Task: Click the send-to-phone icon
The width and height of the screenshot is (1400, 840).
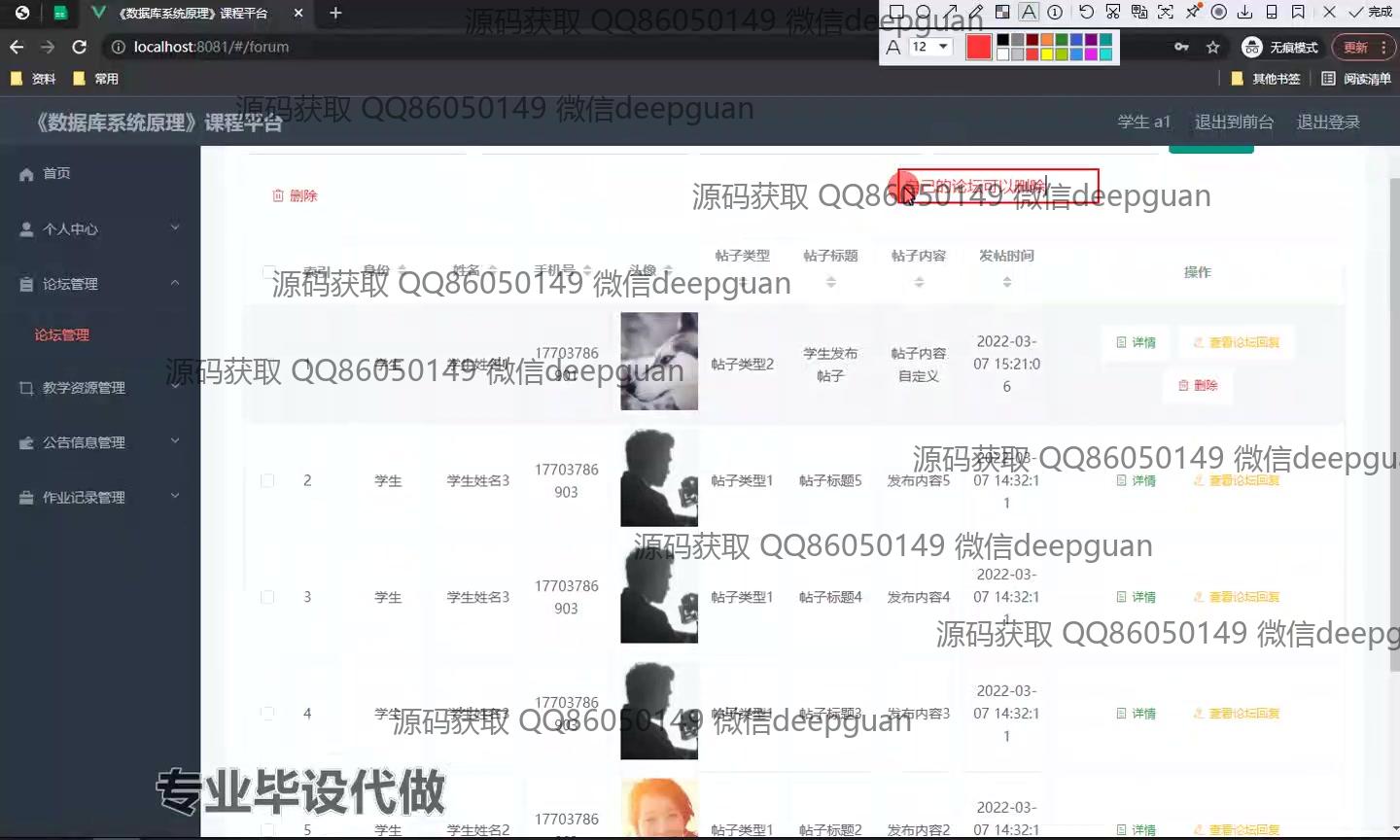Action: (1272, 12)
